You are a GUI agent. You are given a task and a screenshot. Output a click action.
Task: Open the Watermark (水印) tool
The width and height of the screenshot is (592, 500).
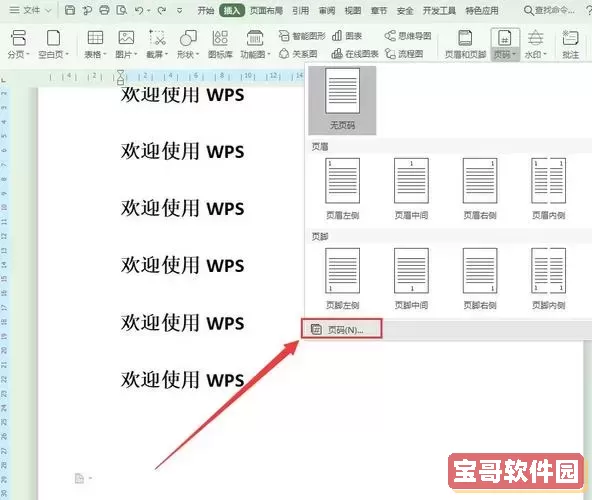[535, 45]
